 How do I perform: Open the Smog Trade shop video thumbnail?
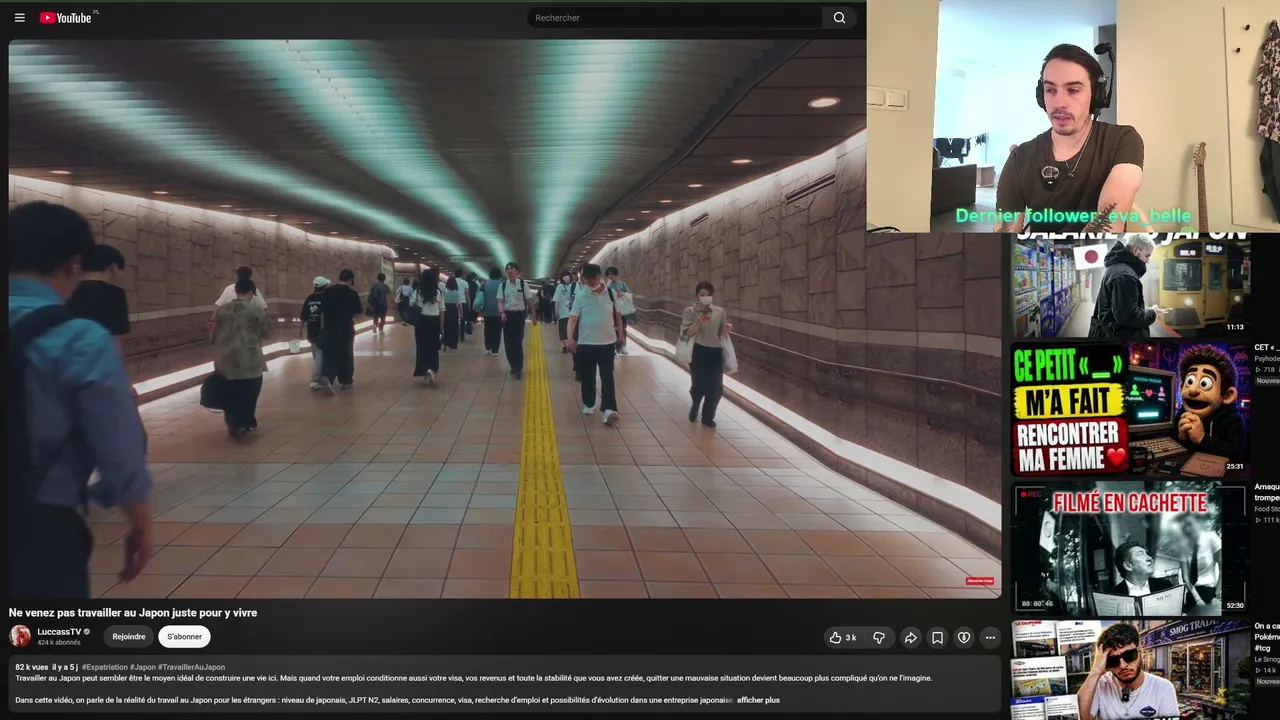pyautogui.click(x=1130, y=669)
